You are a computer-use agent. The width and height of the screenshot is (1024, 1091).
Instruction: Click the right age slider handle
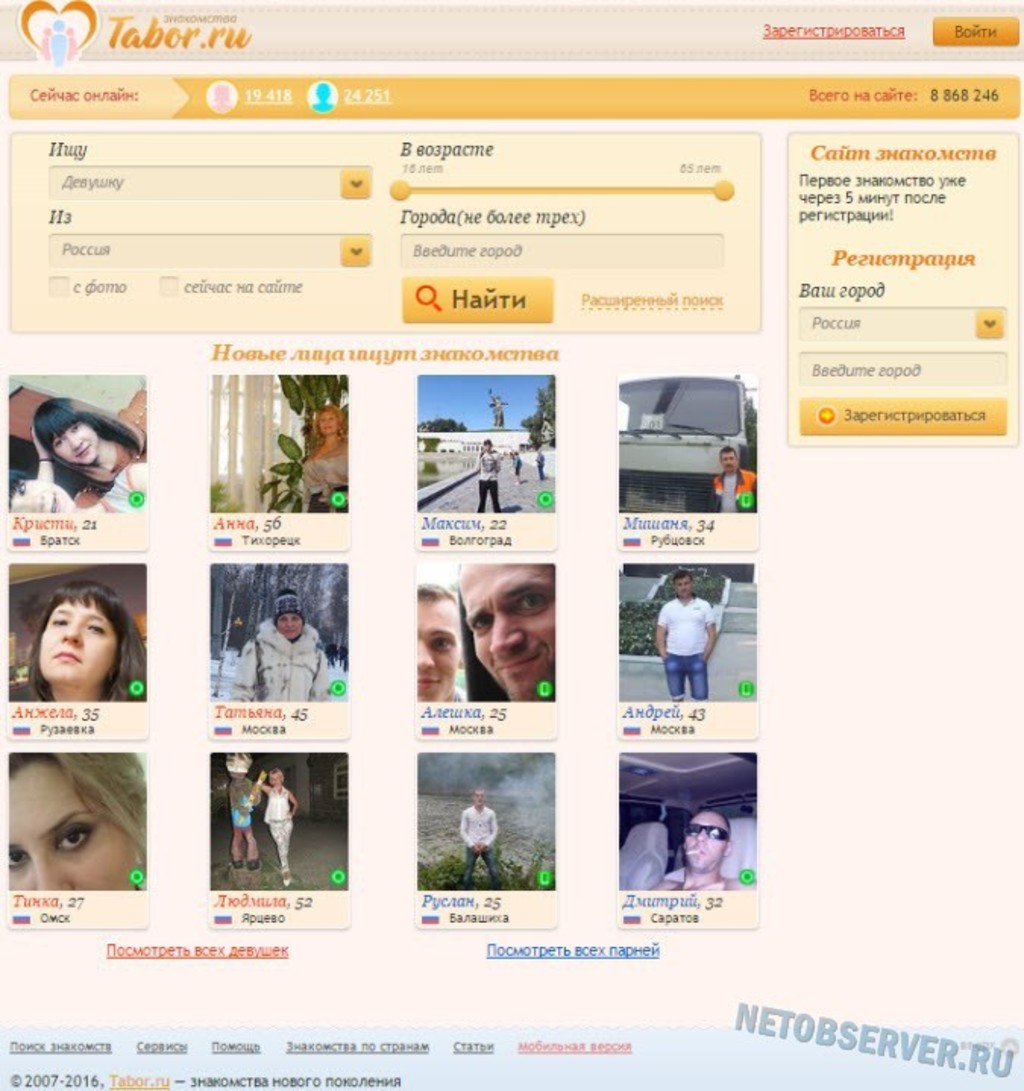coord(724,190)
